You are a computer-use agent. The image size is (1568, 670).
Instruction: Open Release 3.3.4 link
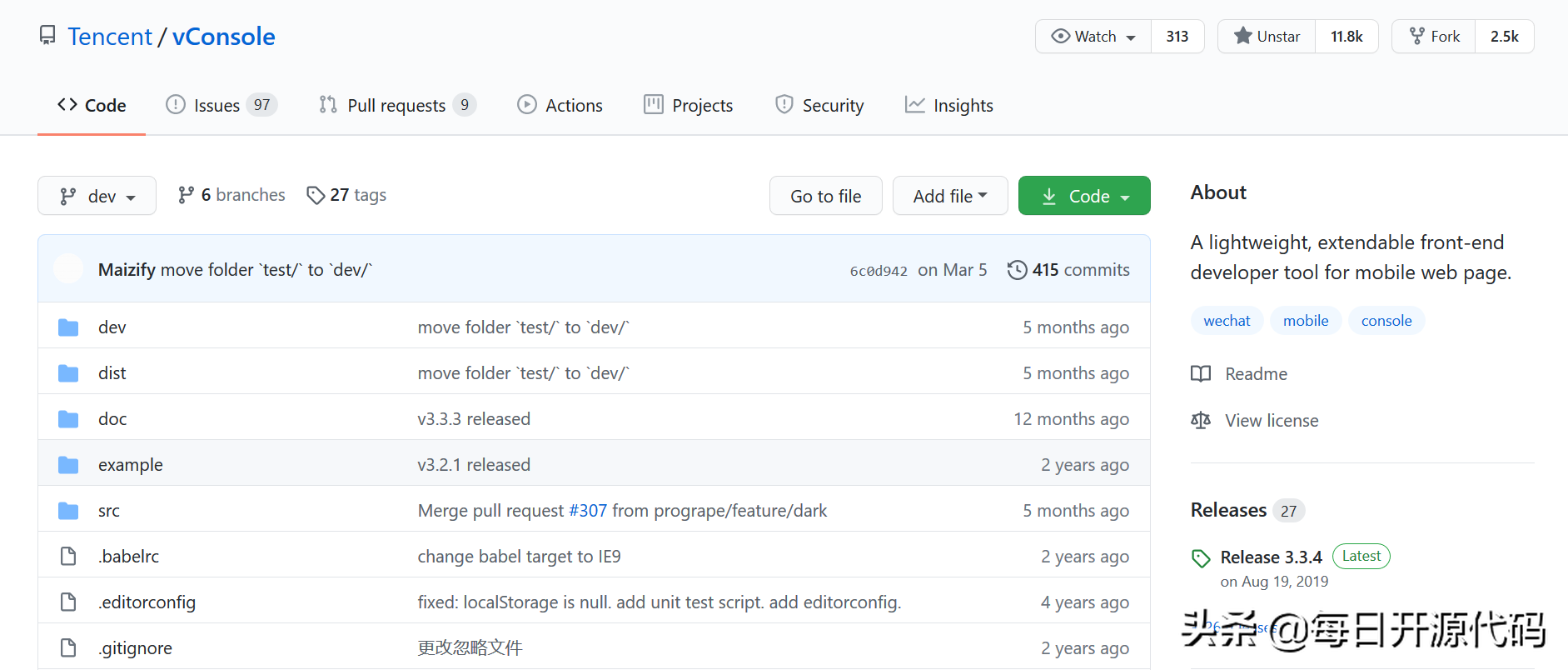[x=1272, y=557]
